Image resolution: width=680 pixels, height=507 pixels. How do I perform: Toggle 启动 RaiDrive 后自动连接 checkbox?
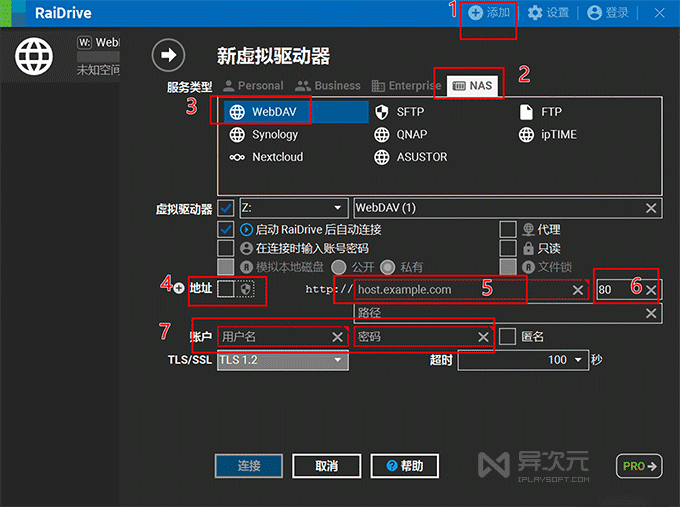(226, 229)
